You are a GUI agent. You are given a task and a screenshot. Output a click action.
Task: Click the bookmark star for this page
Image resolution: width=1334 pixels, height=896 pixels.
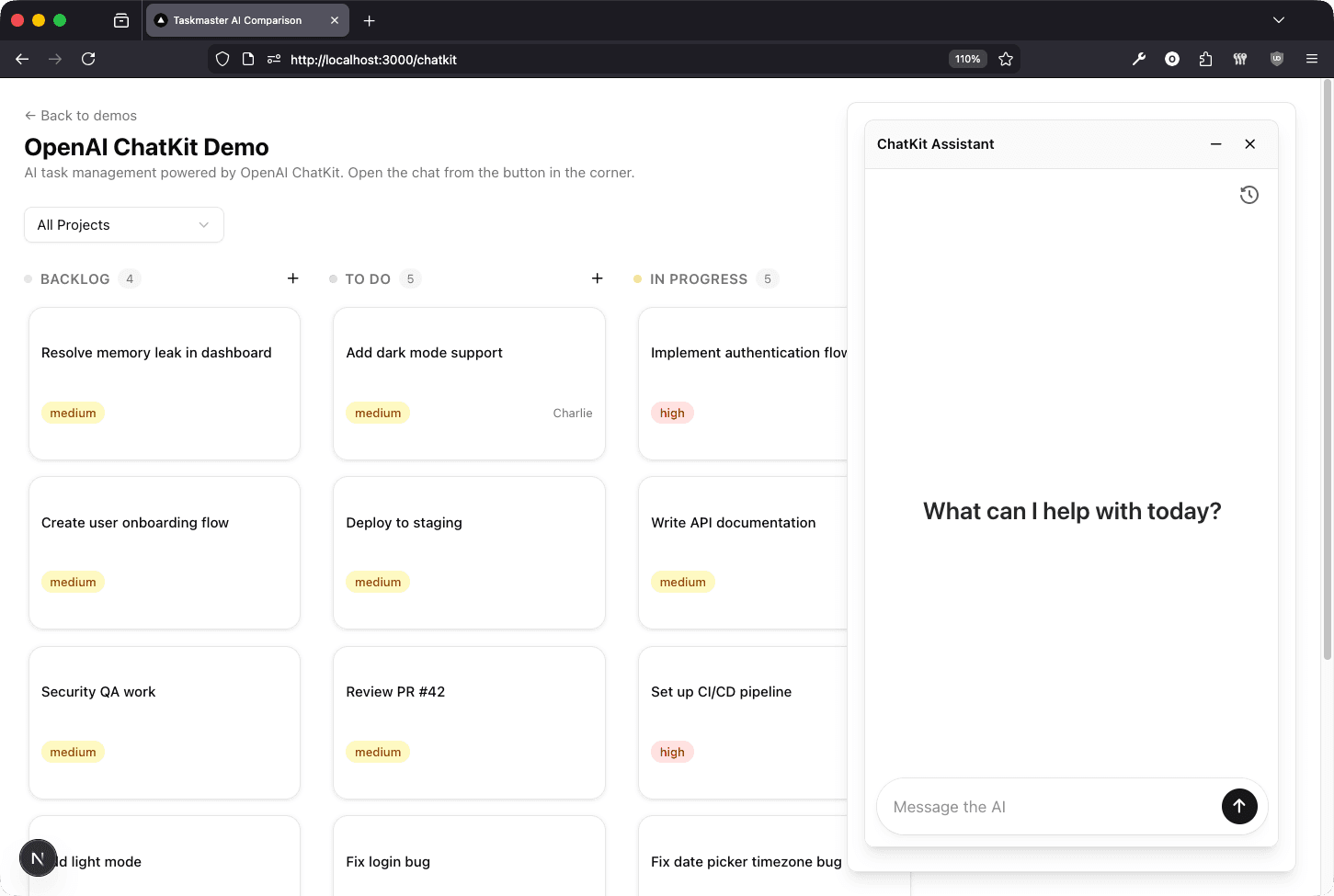point(1006,59)
